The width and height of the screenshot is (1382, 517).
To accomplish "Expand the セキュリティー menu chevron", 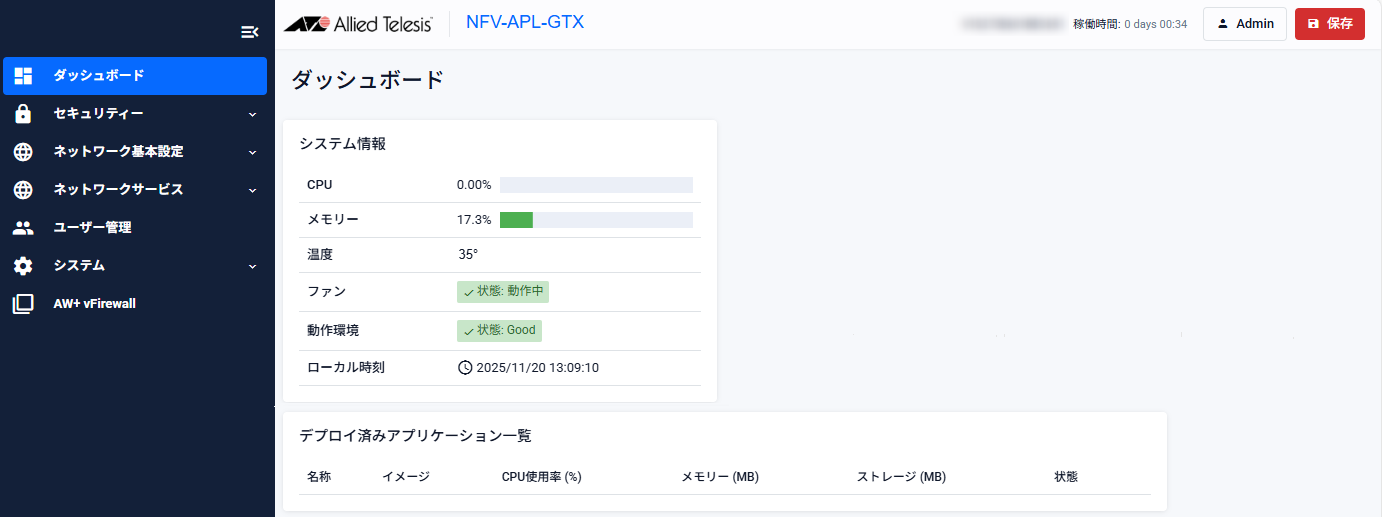I will (253, 114).
